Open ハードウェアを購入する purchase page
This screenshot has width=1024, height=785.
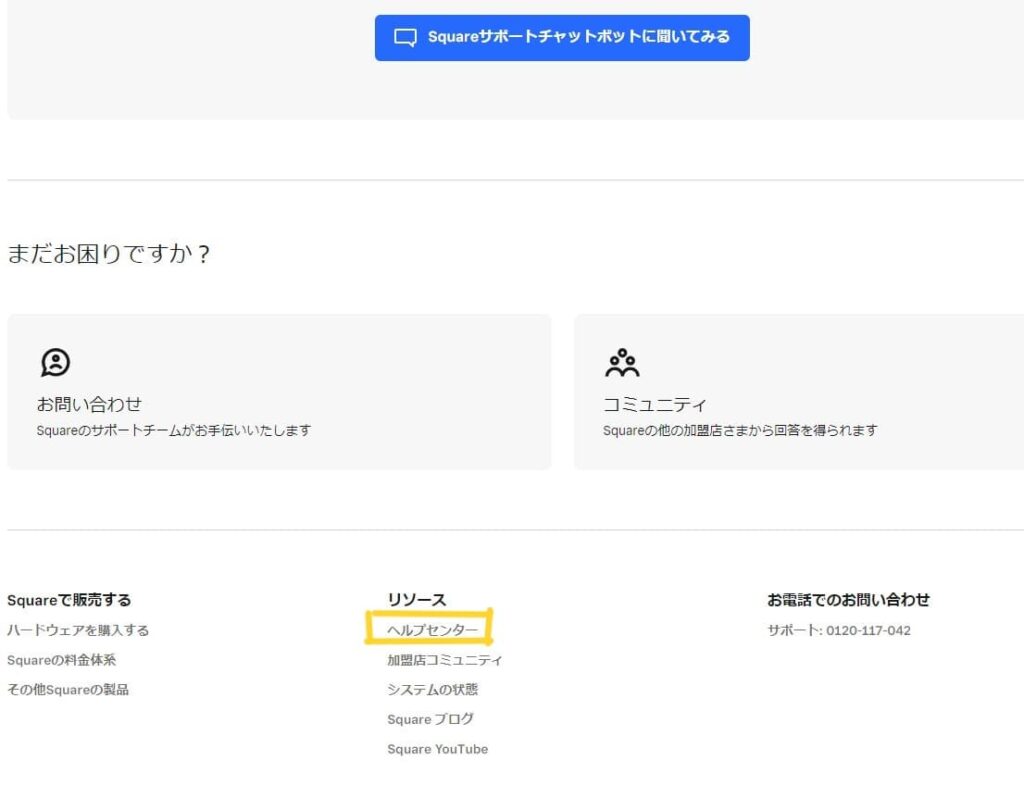coord(80,630)
